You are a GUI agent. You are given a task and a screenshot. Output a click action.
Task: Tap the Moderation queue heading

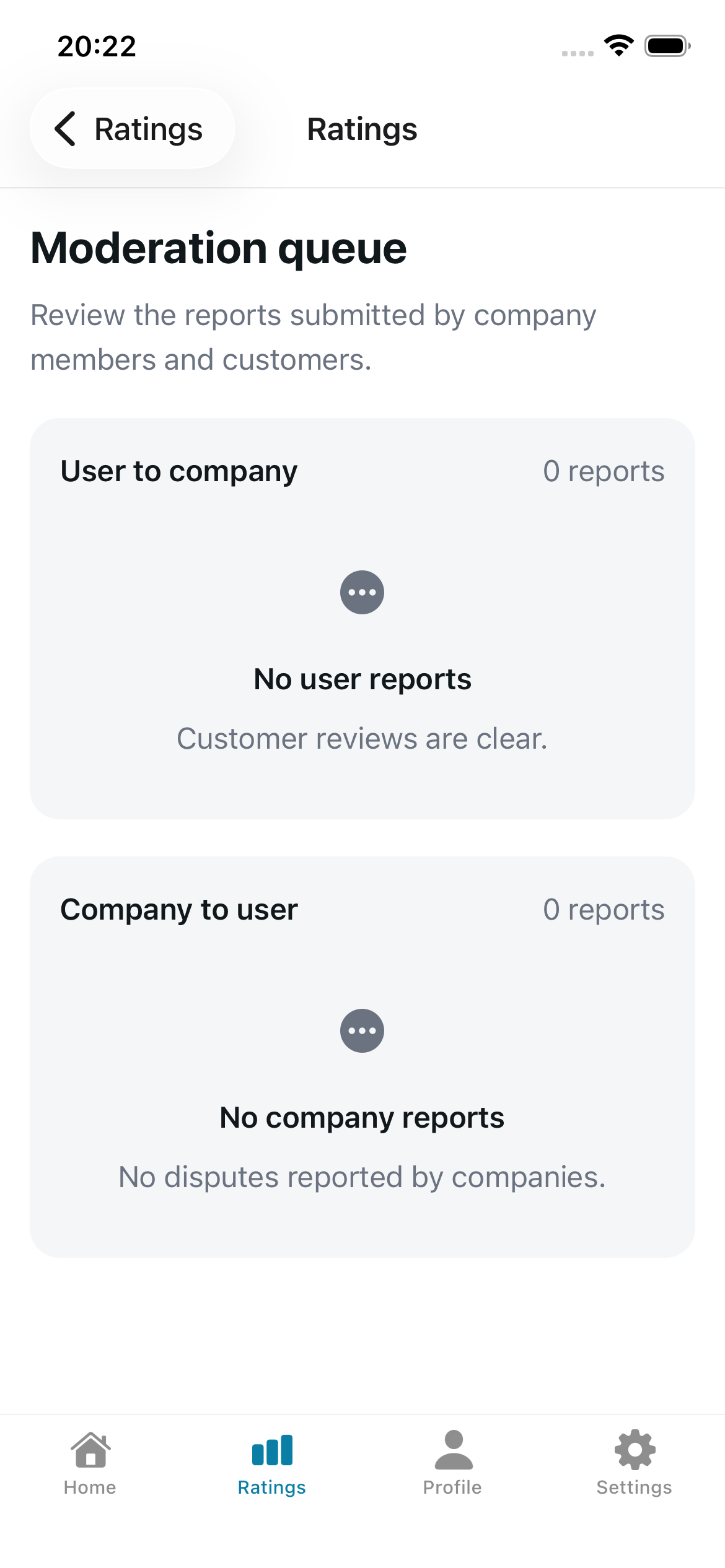[x=219, y=248]
